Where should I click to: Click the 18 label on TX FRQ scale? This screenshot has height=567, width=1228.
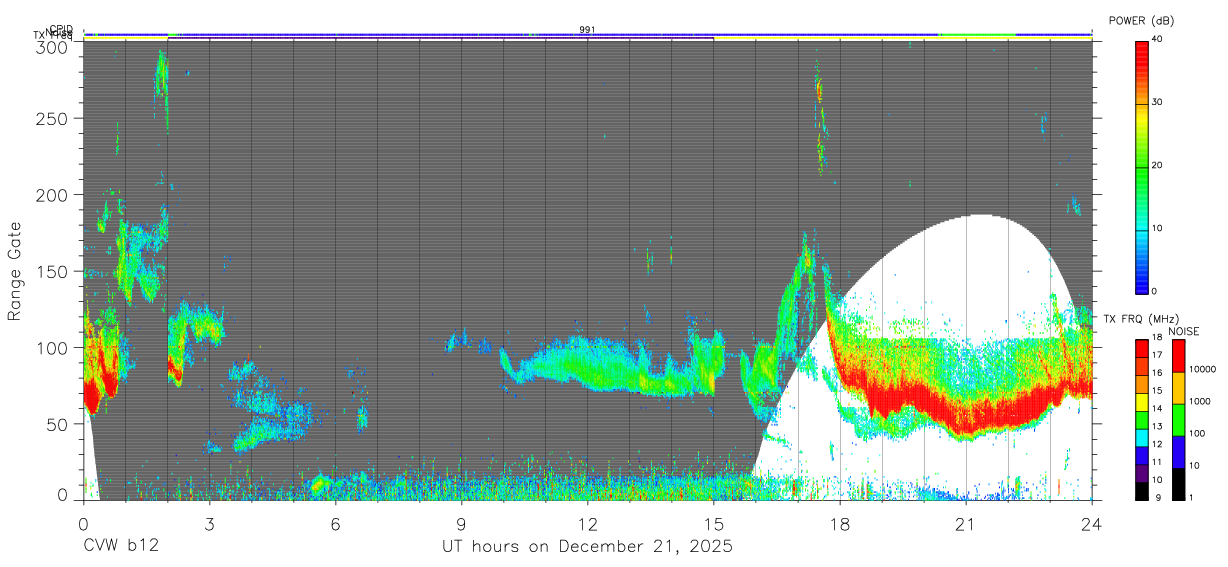pos(1157,337)
